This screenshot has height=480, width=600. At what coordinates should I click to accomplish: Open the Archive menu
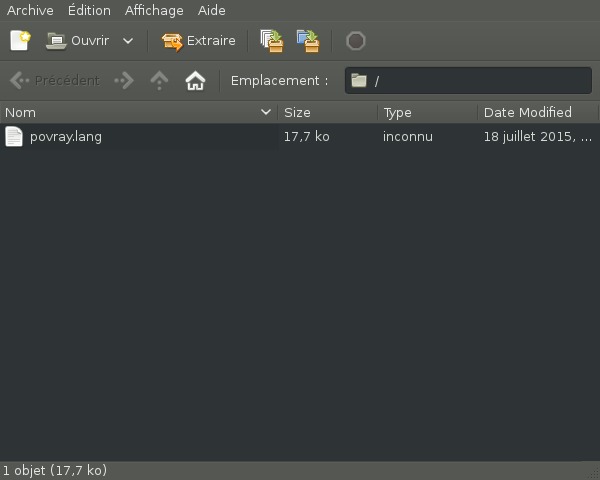(x=30, y=10)
